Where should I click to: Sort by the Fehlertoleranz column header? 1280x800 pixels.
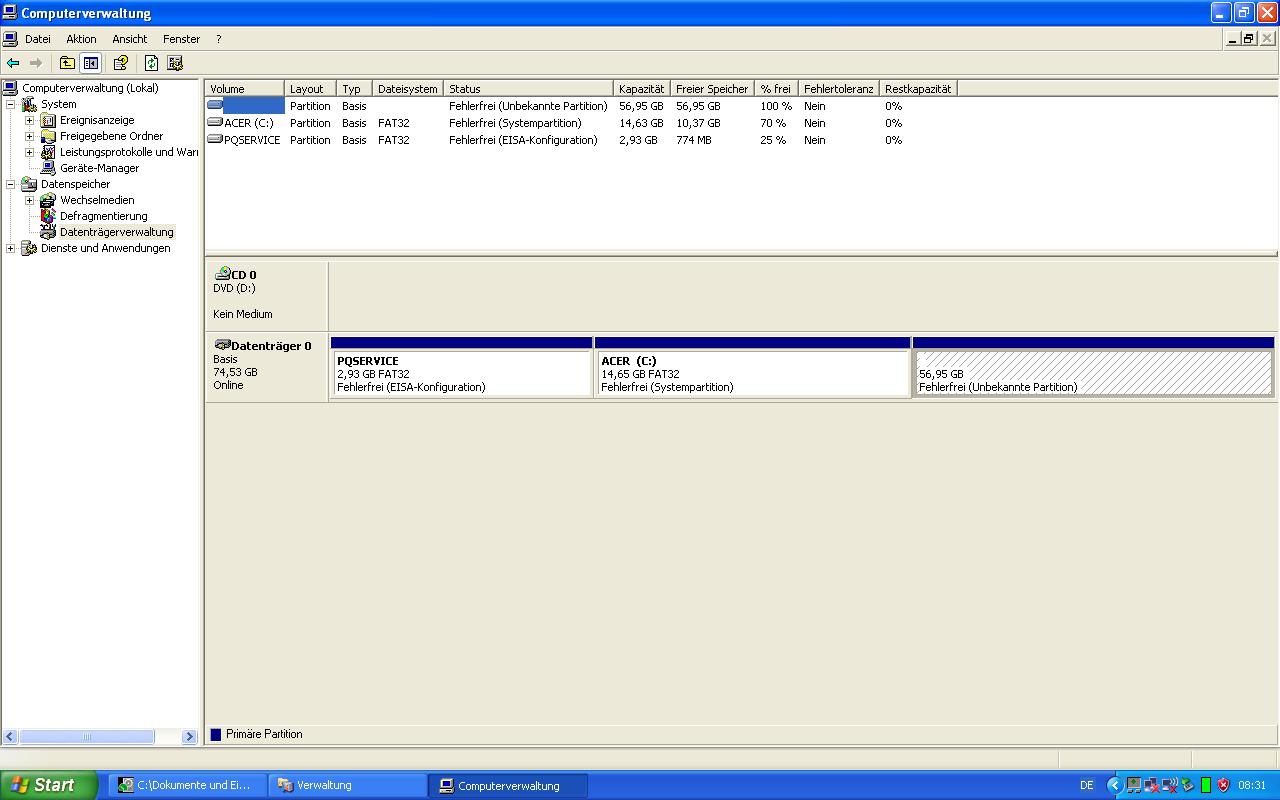point(838,89)
